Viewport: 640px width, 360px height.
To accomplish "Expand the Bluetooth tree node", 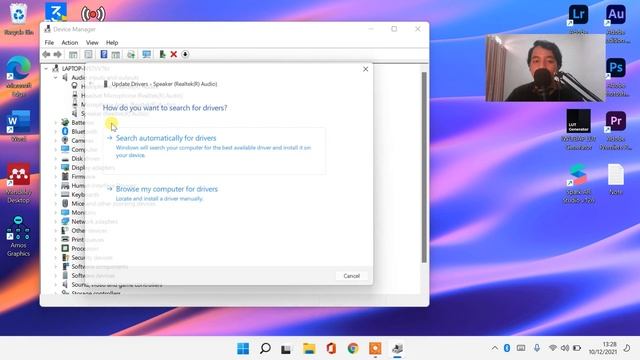I will 56,131.
